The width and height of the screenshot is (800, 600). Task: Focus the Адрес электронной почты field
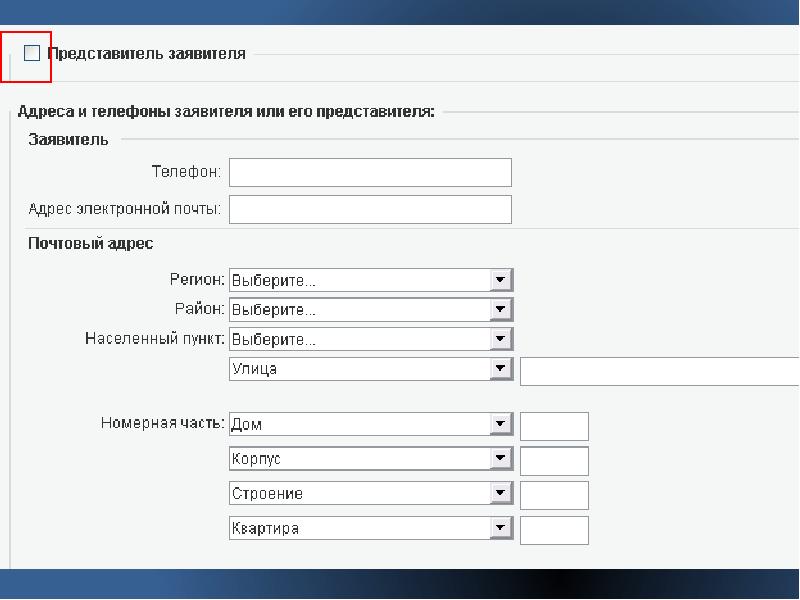click(370, 209)
